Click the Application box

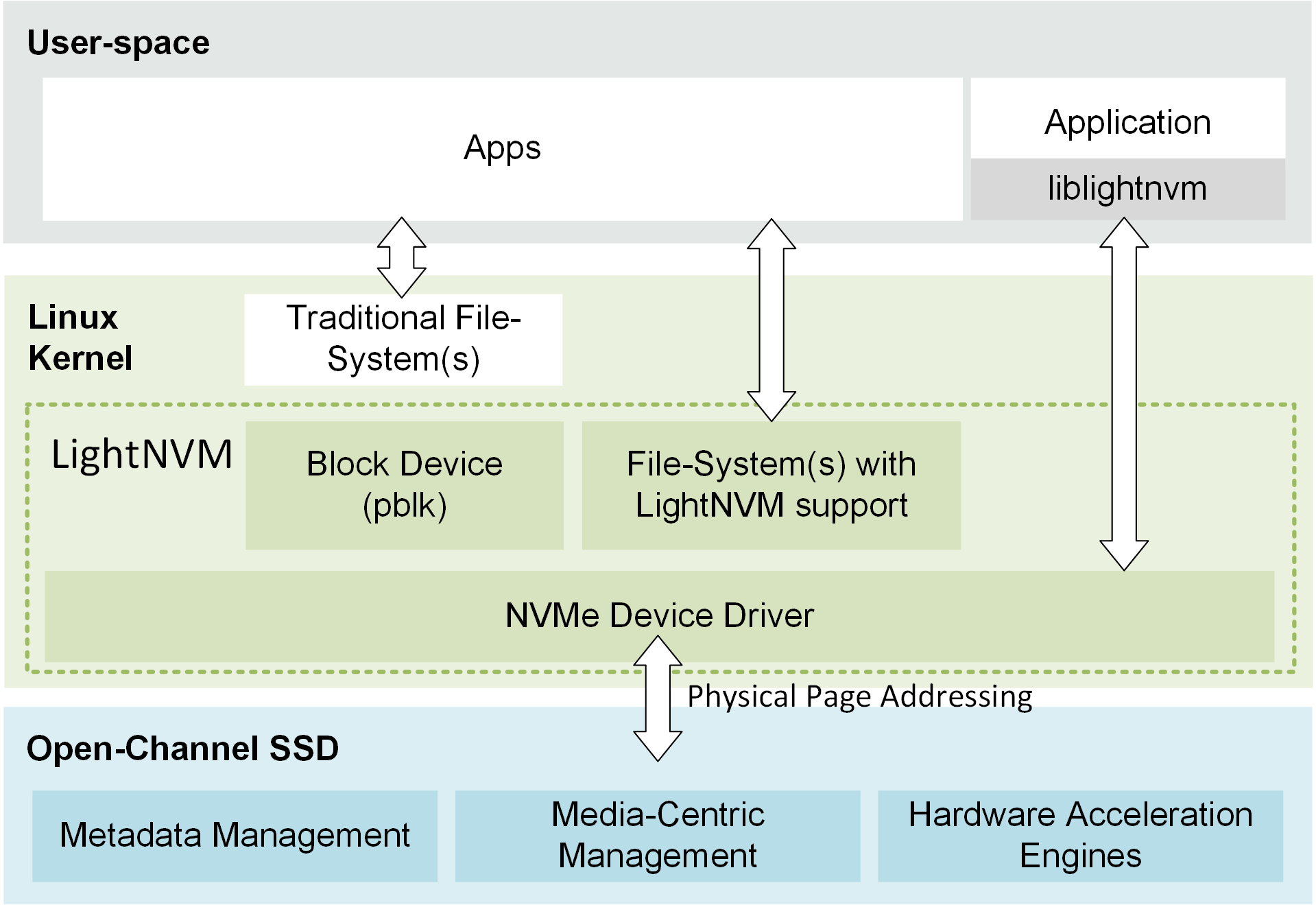(x=1127, y=121)
